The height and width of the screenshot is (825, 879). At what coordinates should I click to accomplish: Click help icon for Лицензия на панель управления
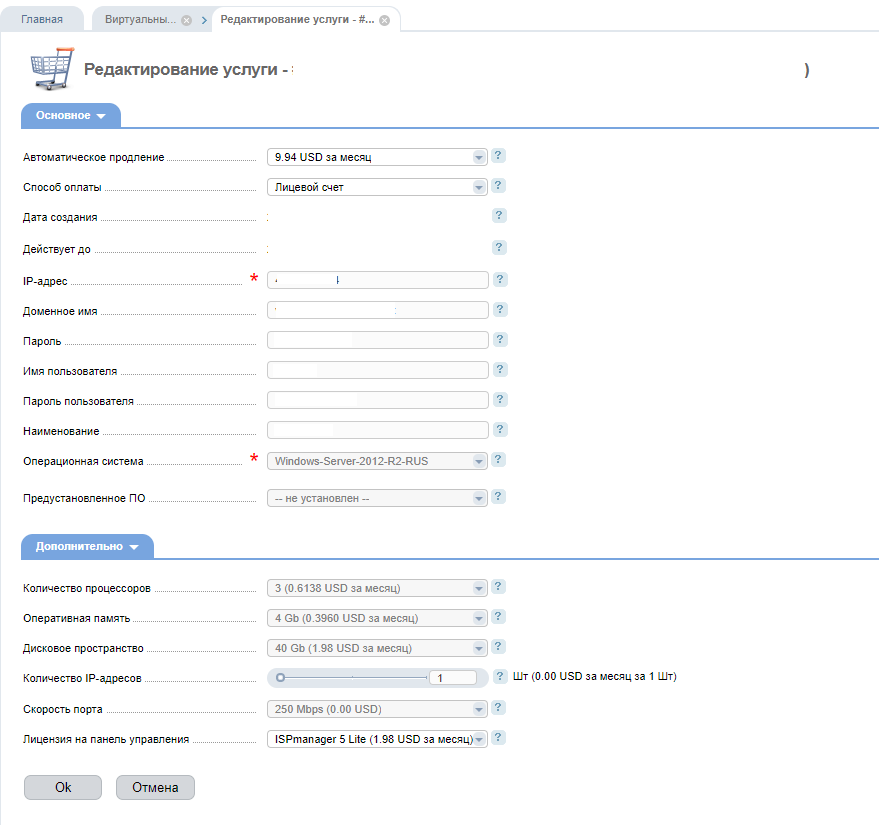[x=498, y=738]
